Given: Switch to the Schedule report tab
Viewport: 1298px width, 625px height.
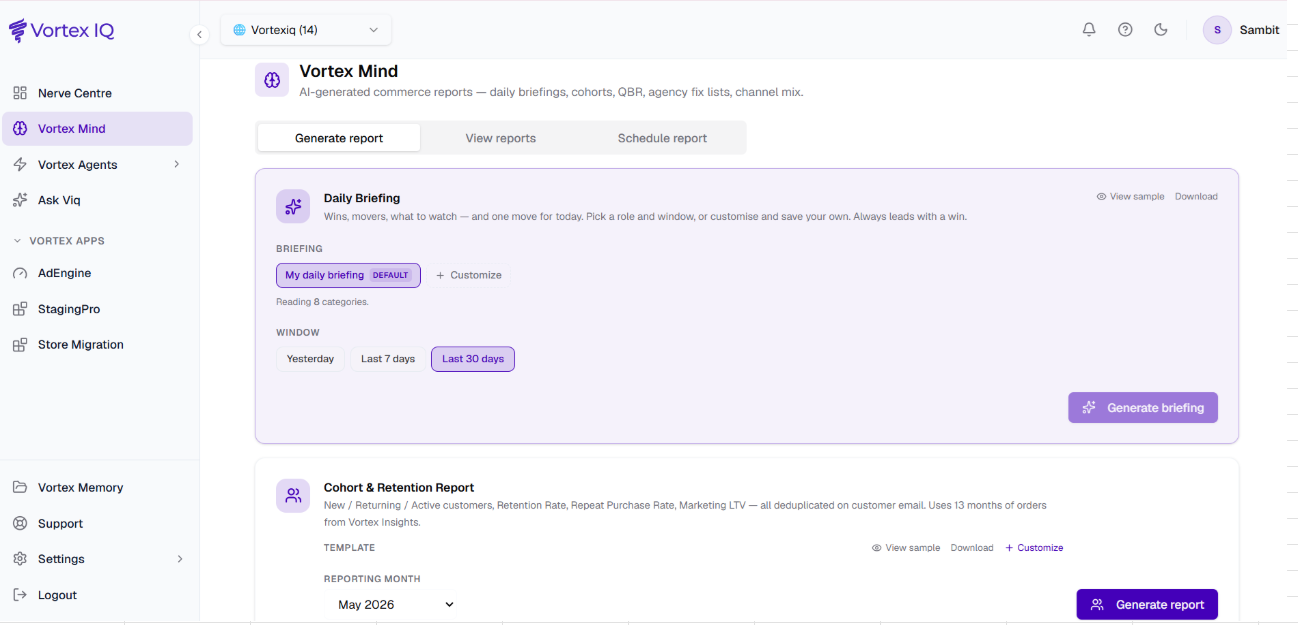Looking at the screenshot, I should point(662,138).
